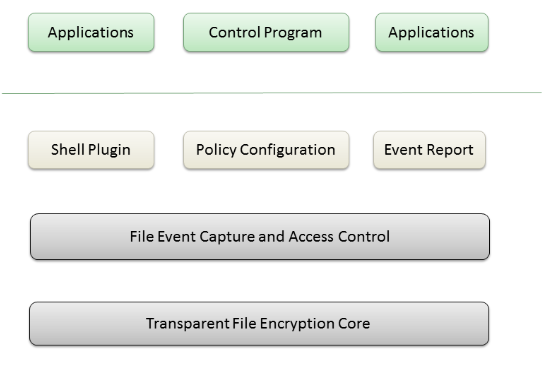Click 'Access Control' text in the gray bar
This screenshot has width=552, height=368.
pyautogui.click(x=339, y=237)
